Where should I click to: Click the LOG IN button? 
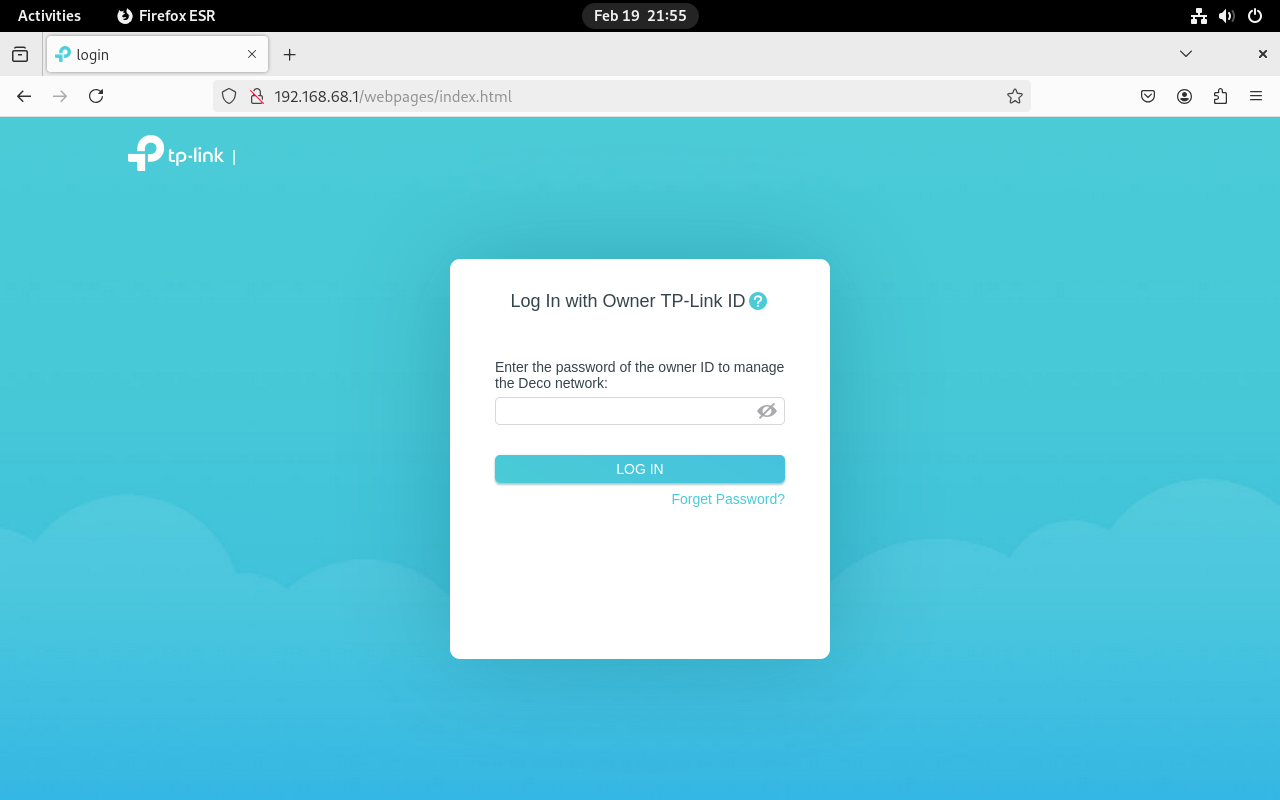[x=640, y=469]
